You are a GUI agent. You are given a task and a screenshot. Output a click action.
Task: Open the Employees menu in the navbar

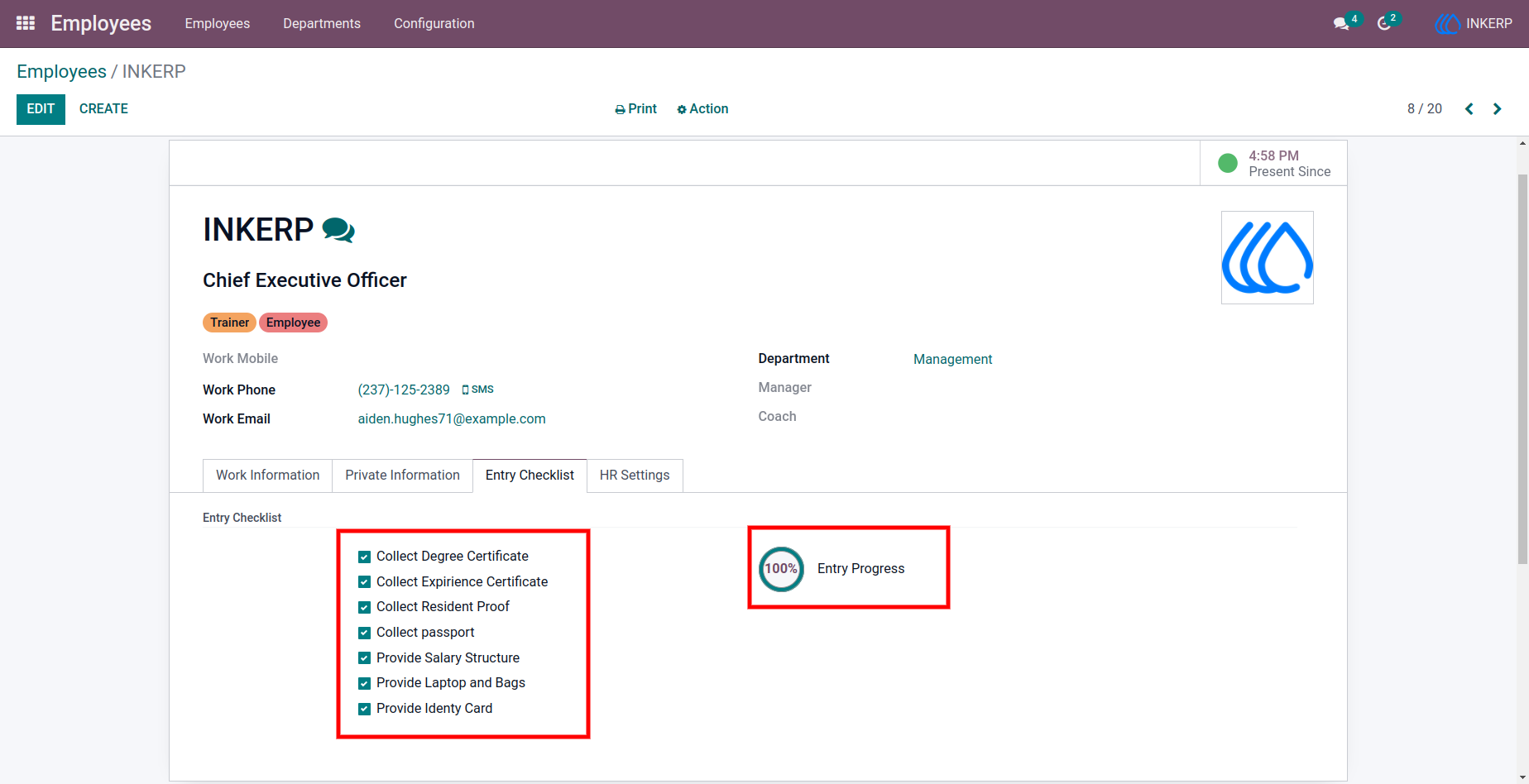pyautogui.click(x=218, y=24)
